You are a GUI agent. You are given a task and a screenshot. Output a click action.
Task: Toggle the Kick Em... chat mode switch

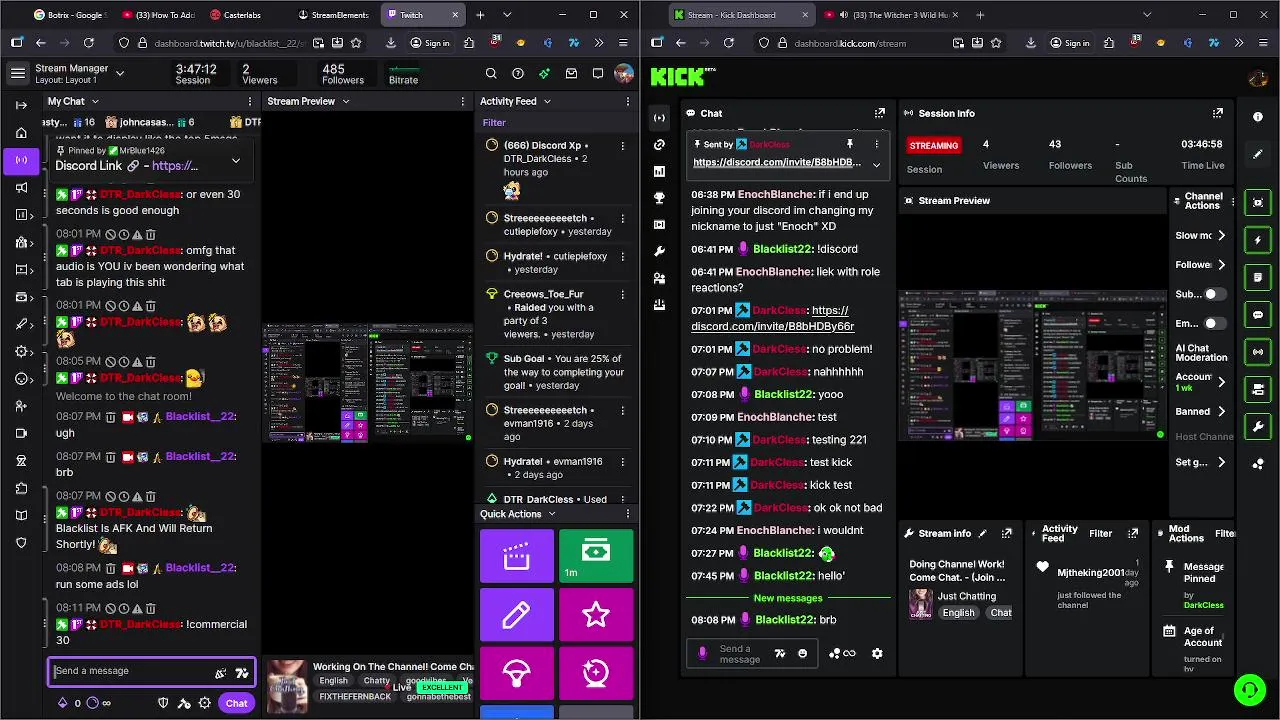(1214, 323)
